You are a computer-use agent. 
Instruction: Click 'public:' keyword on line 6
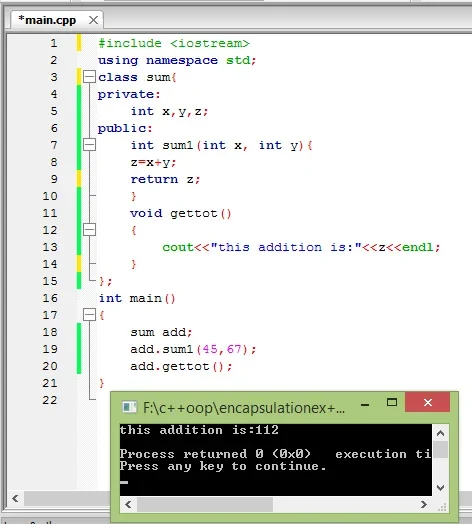click(125, 128)
